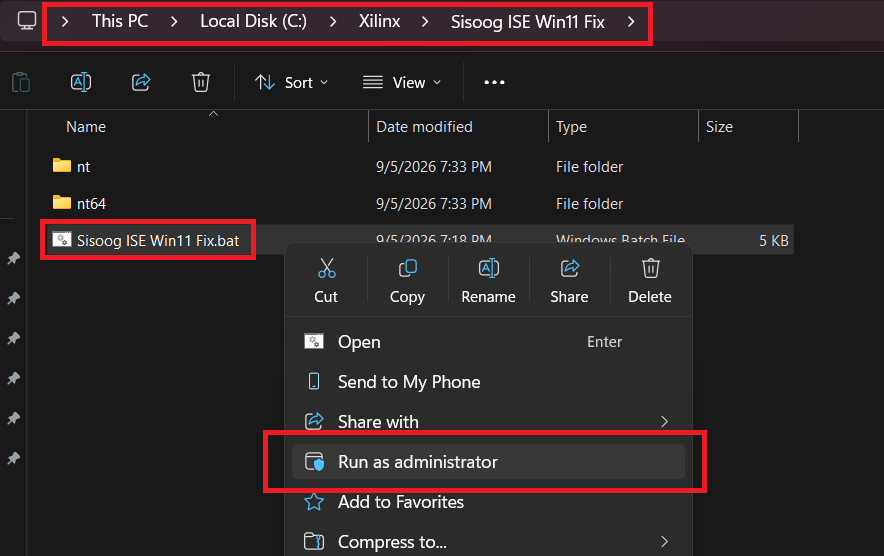The height and width of the screenshot is (556, 884).
Task: Click the Share with menu icon
Action: (314, 421)
